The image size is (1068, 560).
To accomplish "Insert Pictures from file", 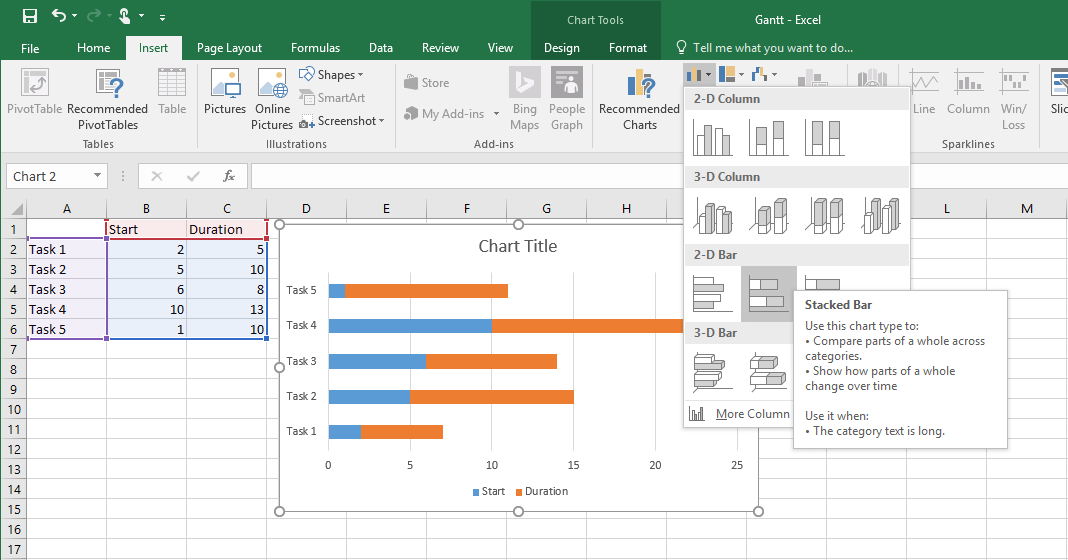I will click(x=225, y=91).
